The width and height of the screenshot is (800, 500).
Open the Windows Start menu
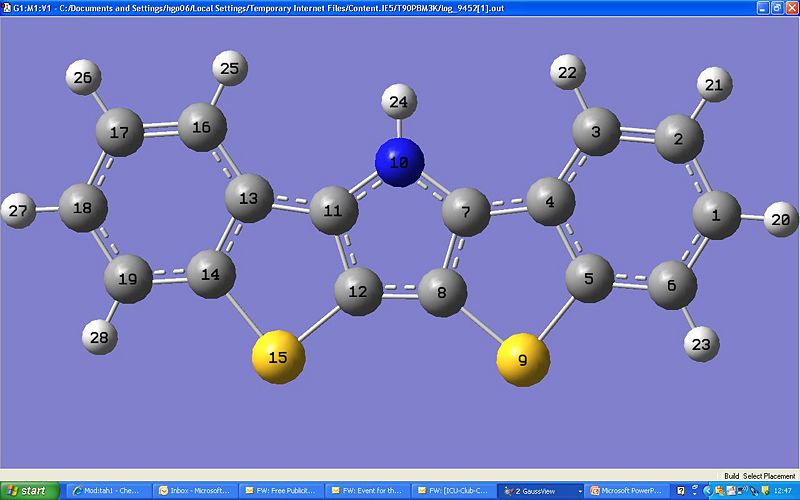click(30, 491)
